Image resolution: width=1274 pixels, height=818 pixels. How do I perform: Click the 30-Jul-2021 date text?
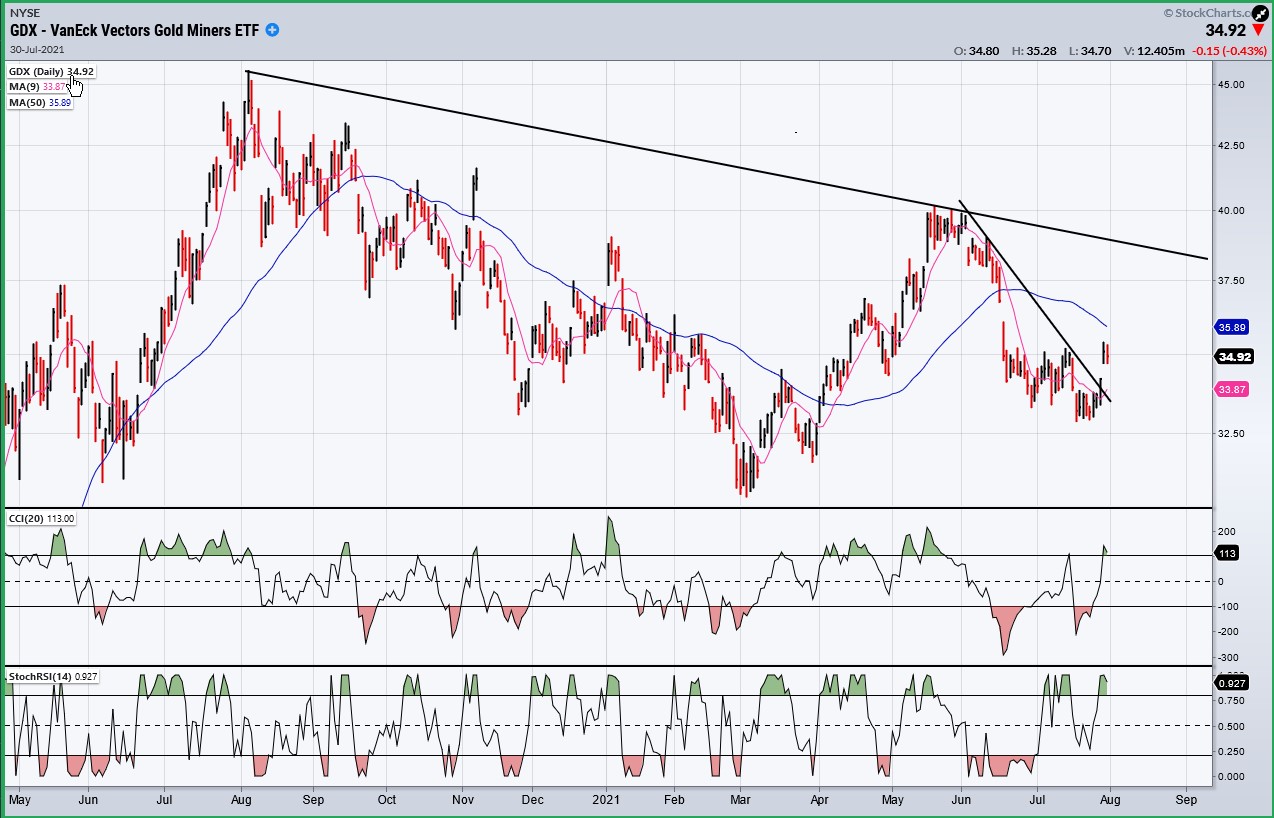[37, 48]
